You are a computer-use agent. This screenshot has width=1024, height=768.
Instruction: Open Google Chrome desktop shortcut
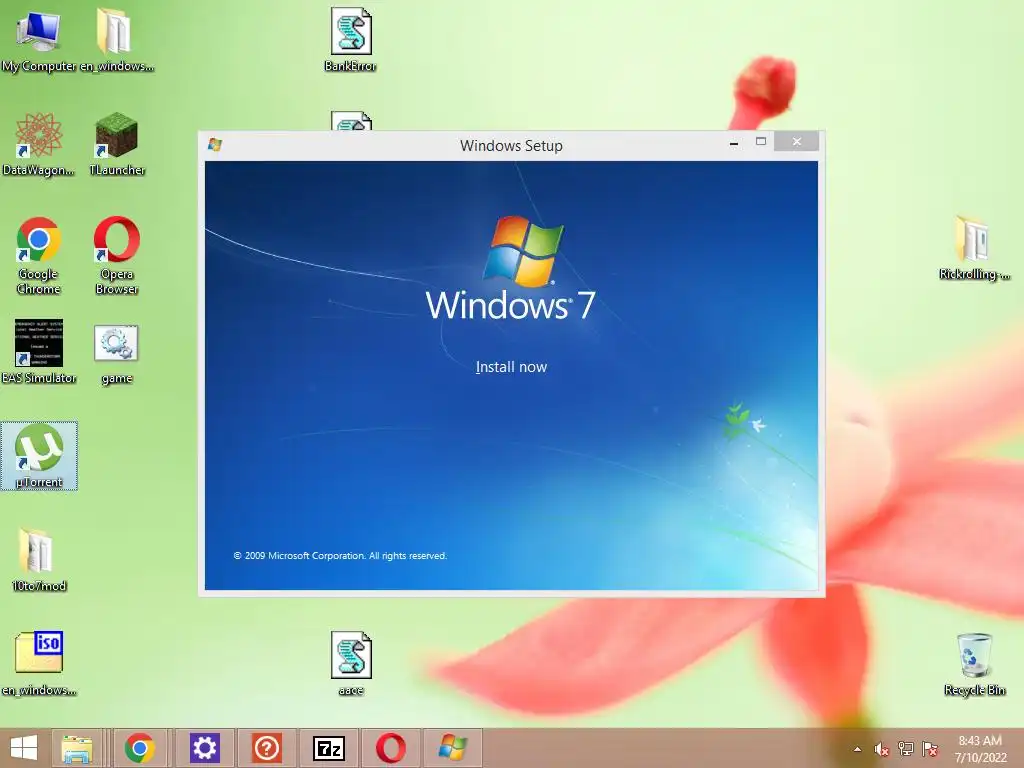tap(39, 255)
